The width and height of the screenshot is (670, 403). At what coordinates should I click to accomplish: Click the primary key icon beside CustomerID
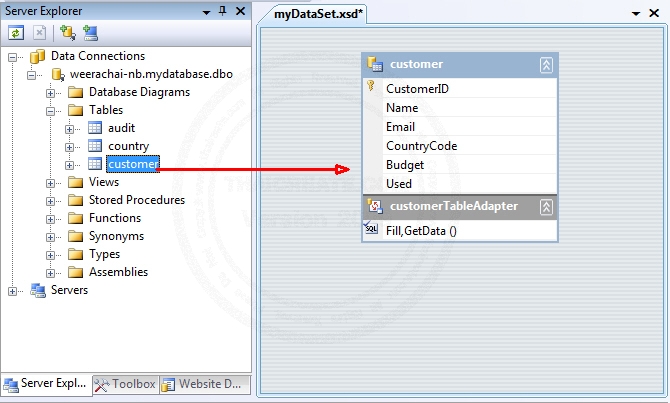pyautogui.click(x=371, y=86)
